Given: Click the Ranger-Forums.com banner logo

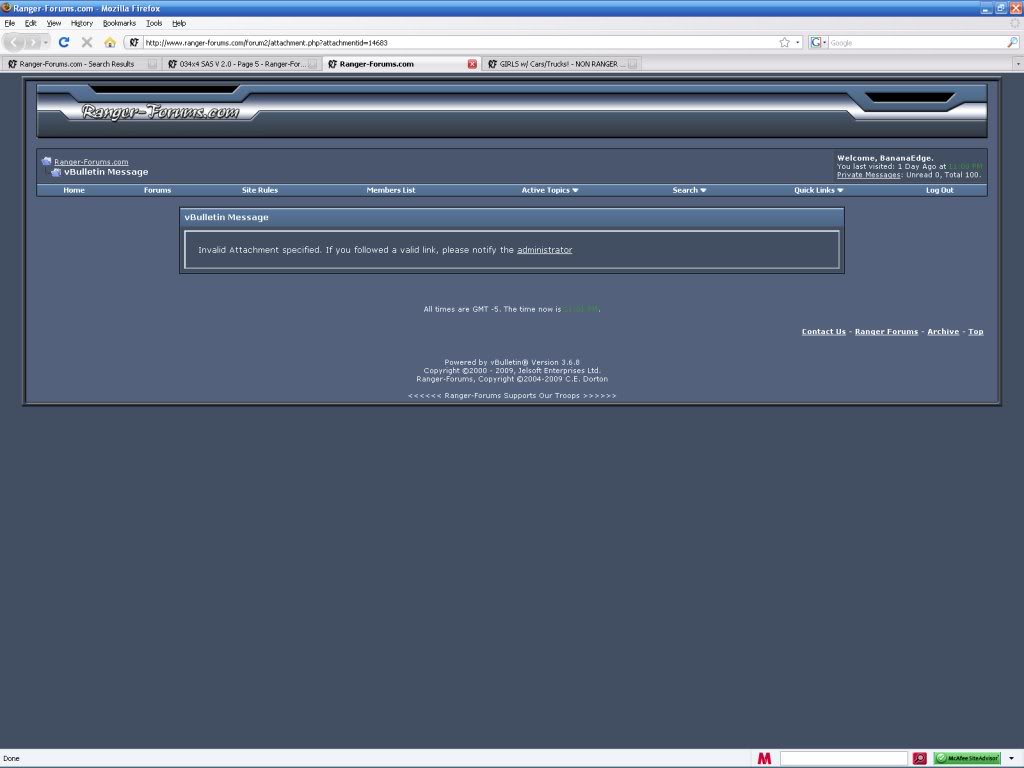Looking at the screenshot, I should pos(161,112).
